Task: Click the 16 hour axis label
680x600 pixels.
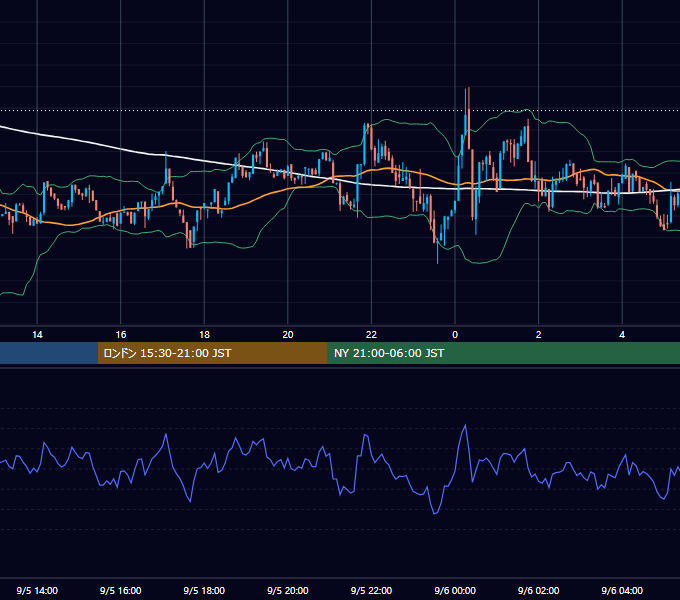Action: coord(121,335)
